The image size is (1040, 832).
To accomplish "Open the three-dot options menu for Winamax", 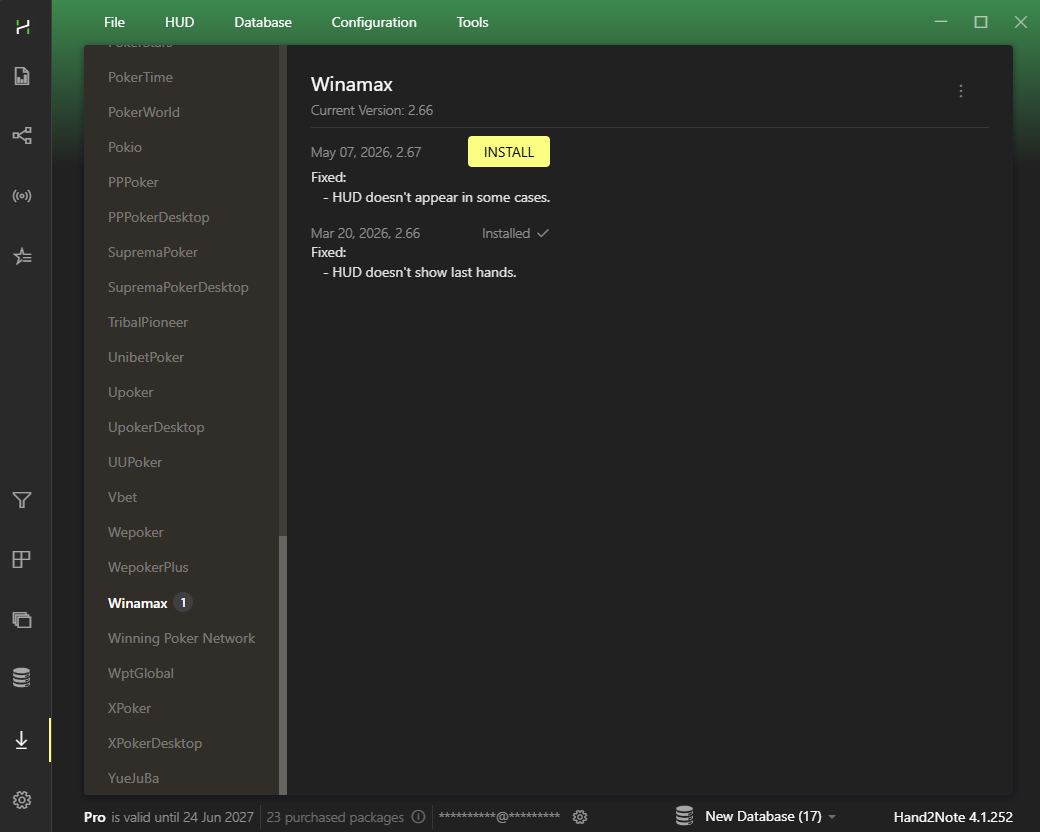I will click(x=960, y=91).
